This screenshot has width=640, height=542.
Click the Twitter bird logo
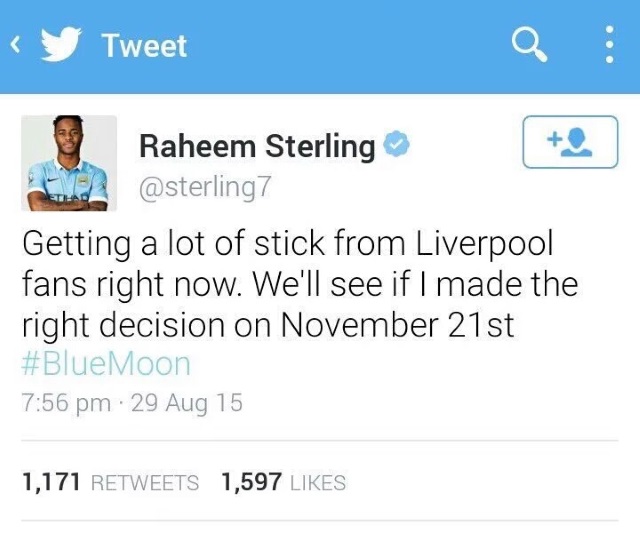(62, 44)
